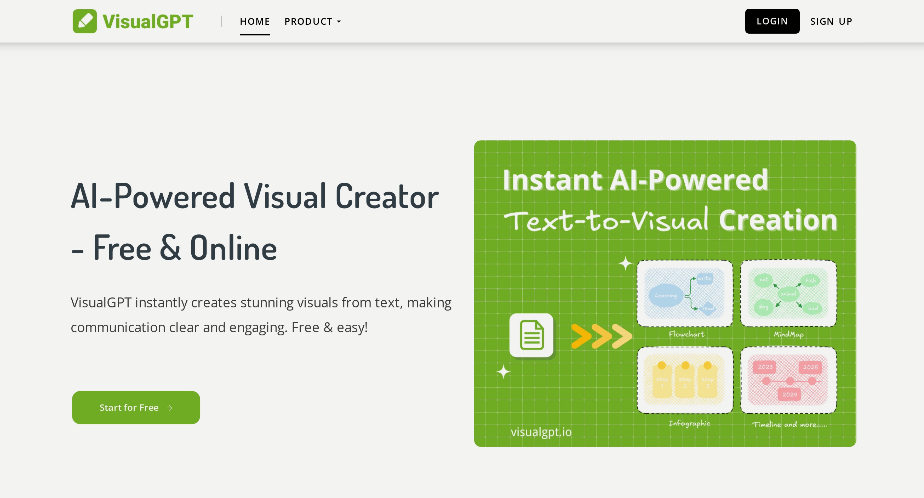Open the SIGN UP link

pyautogui.click(x=831, y=21)
